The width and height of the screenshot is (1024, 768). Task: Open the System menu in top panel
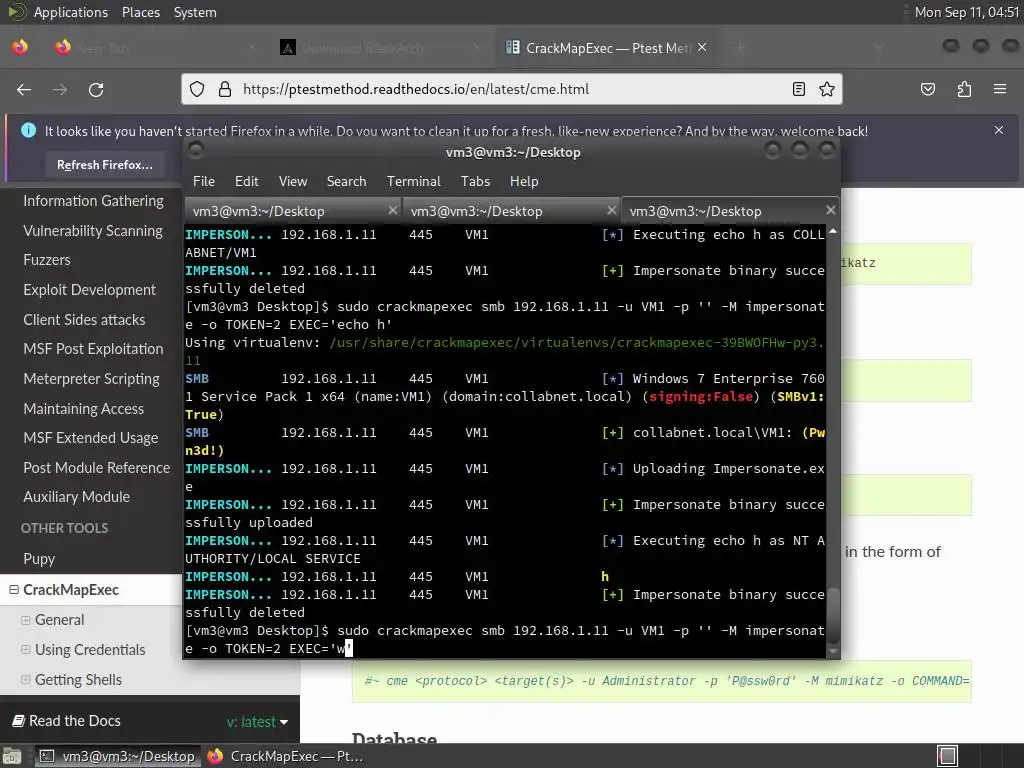click(195, 12)
